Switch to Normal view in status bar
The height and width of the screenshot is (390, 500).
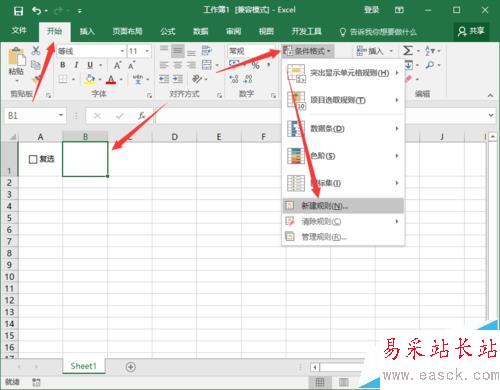point(320,382)
